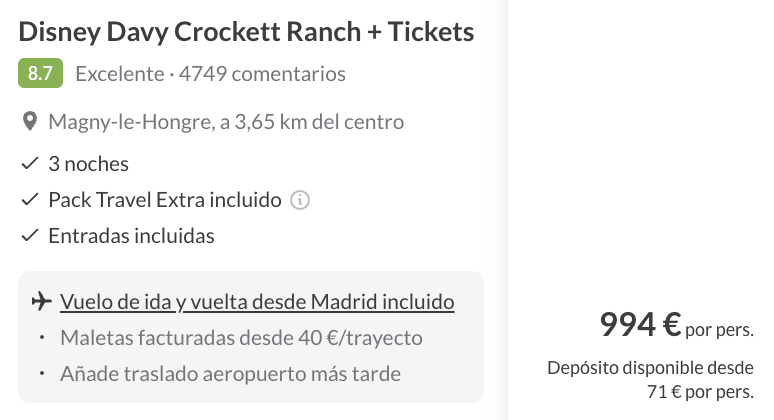Click Entradas incluidas text
This screenshot has width=774, height=420.
tap(131, 237)
